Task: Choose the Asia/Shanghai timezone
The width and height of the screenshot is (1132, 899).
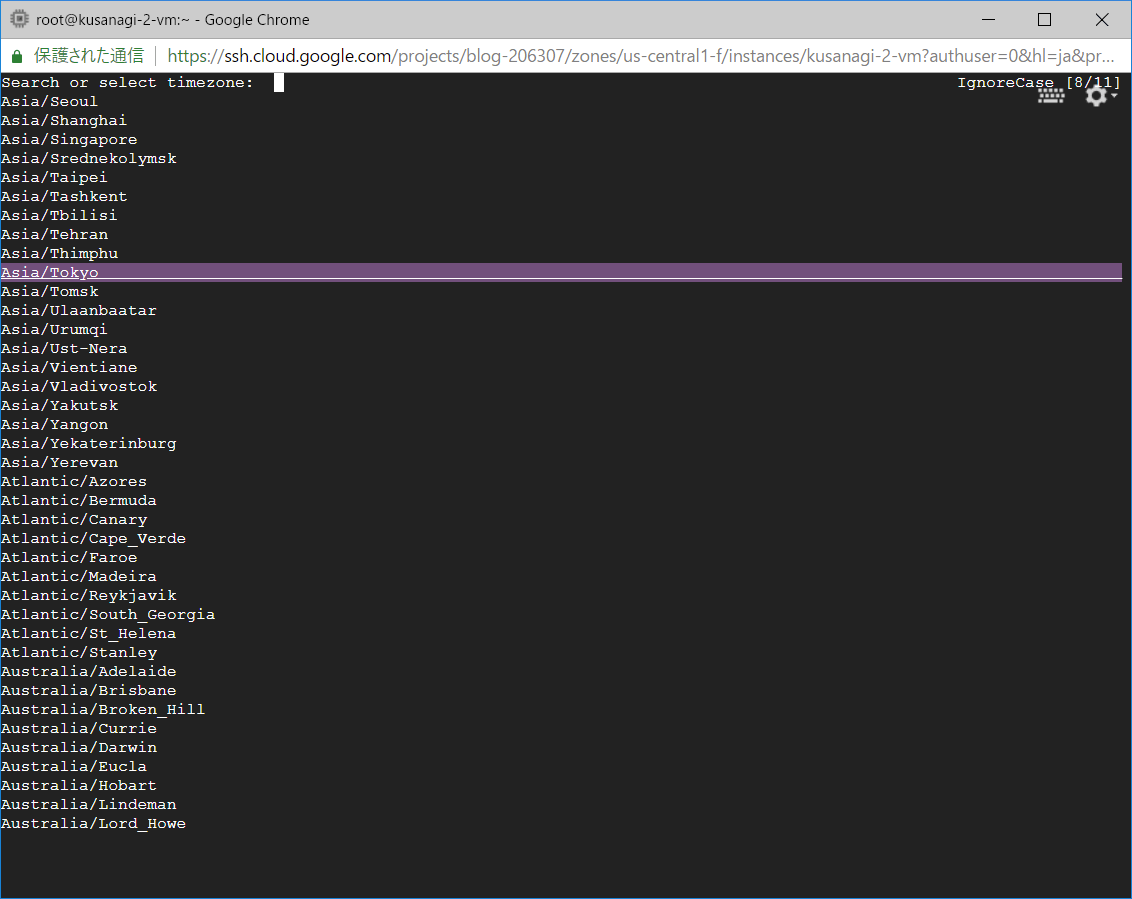Action: coord(64,120)
